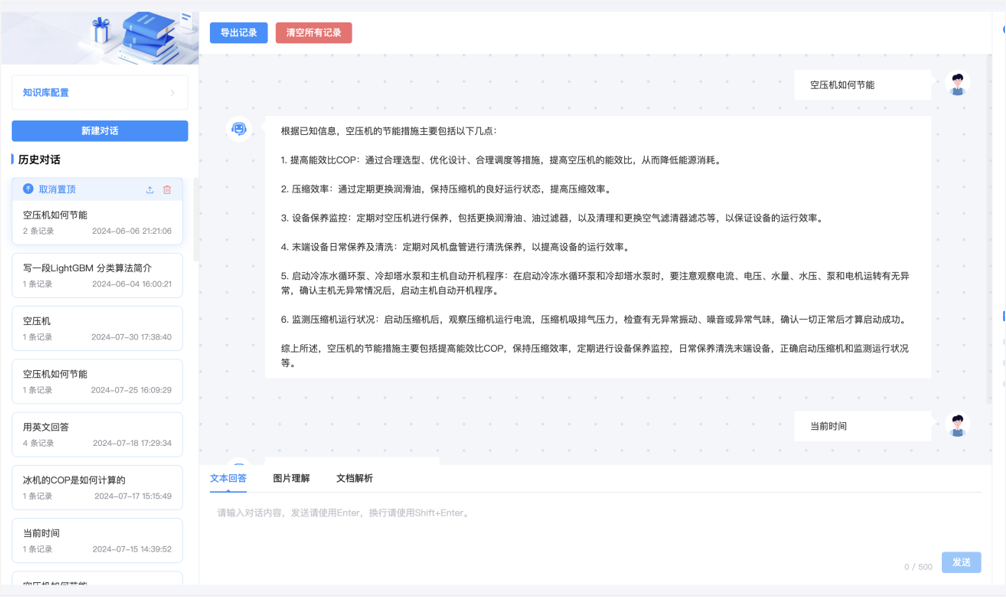This screenshot has height=597, width=1006.
Task: Click the robot assistant avatar icon
Action: point(239,129)
